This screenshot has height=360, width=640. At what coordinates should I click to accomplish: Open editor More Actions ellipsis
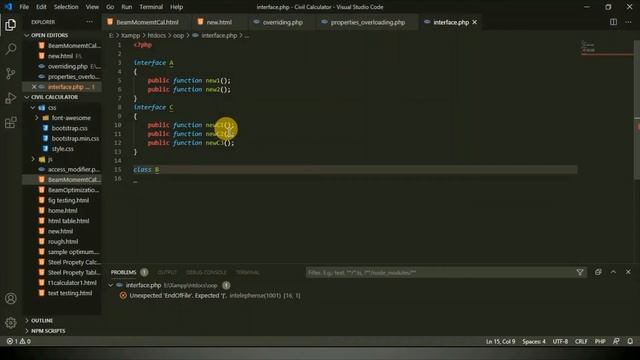point(628,22)
